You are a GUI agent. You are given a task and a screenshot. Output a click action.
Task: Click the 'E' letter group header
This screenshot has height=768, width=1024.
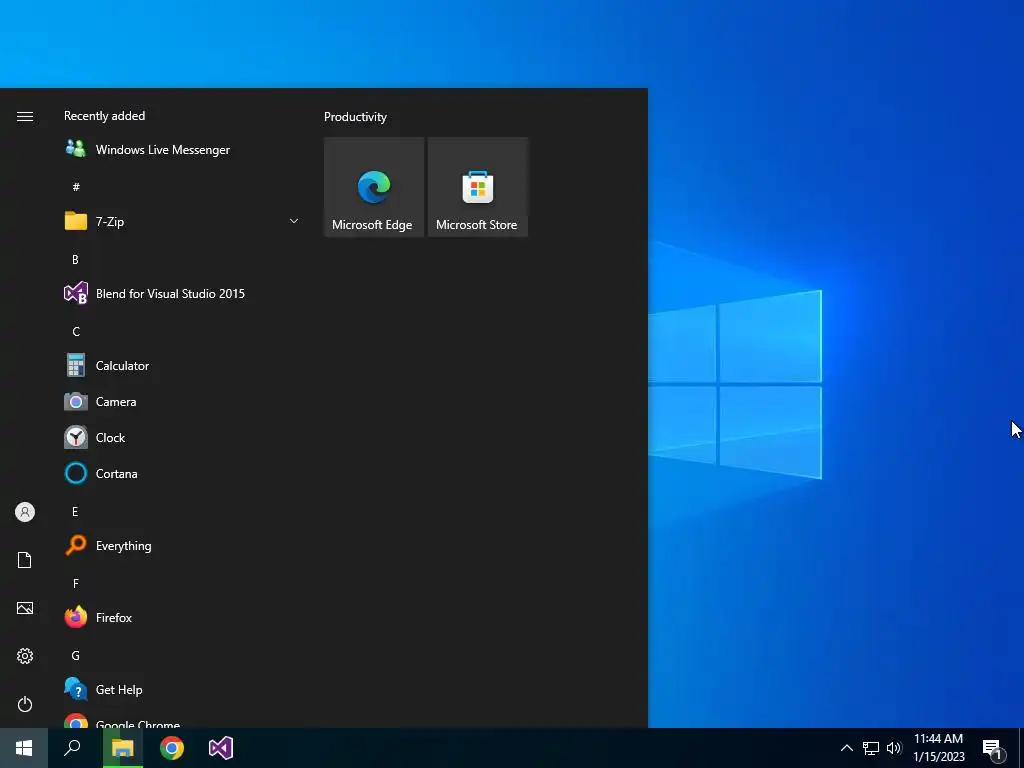pyautogui.click(x=75, y=511)
